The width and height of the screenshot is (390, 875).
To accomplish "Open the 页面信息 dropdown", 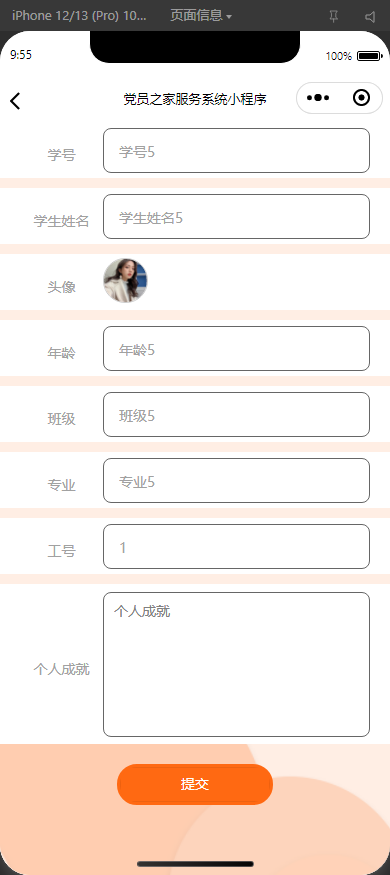I will pos(201,16).
